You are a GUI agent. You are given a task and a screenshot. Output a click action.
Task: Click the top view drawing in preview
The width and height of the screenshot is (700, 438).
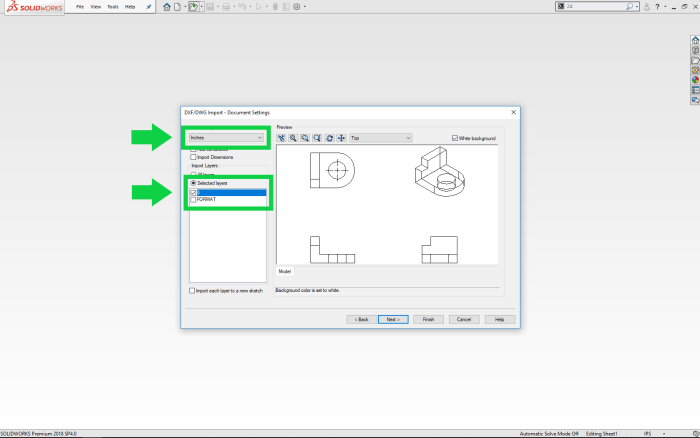(333, 170)
